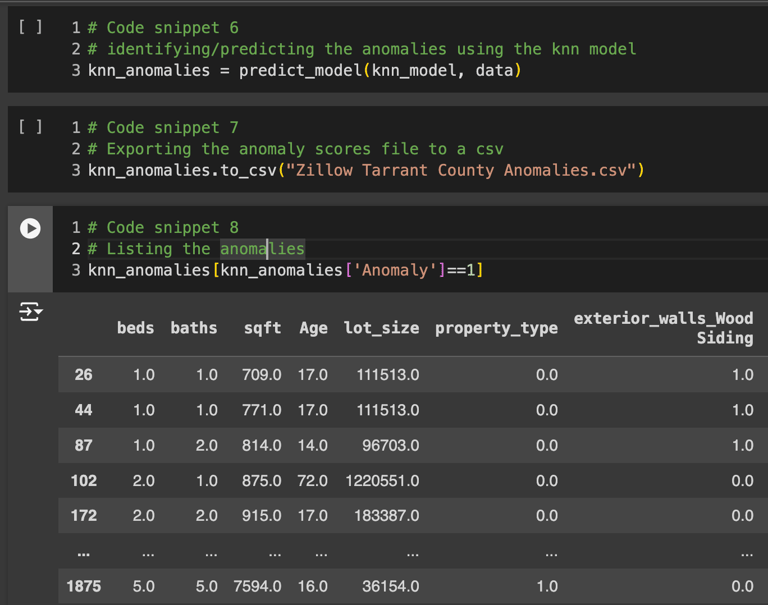The height and width of the screenshot is (605, 768).
Task: Select row index 1875 in the table
Action: [x=83, y=587]
